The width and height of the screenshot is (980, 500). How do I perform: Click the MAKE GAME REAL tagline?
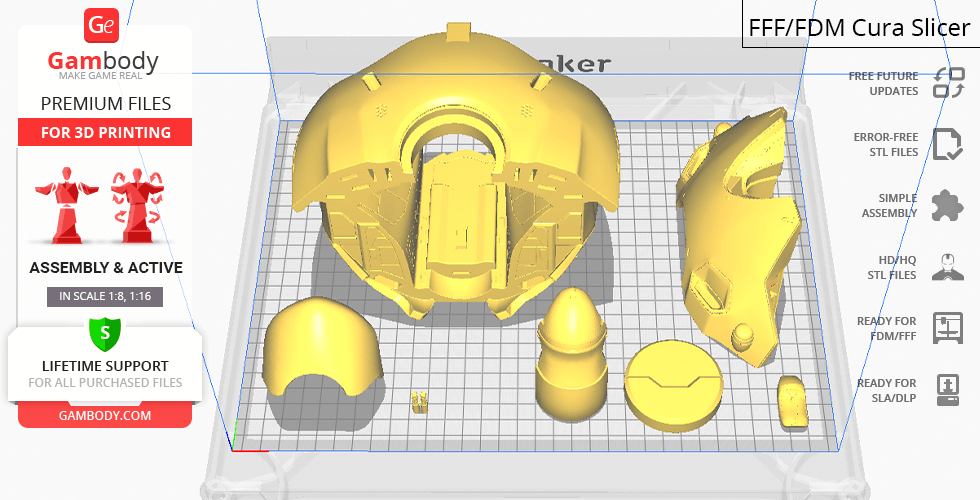(101, 76)
